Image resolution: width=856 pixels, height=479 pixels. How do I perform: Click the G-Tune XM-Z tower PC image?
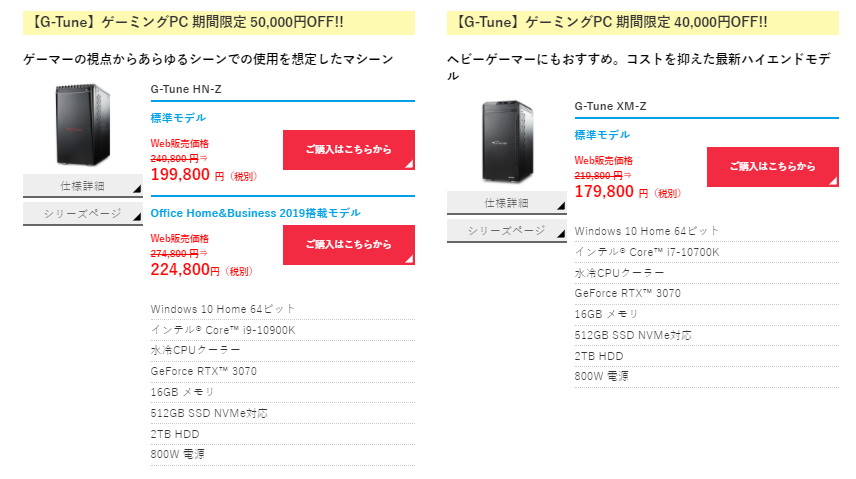(507, 142)
